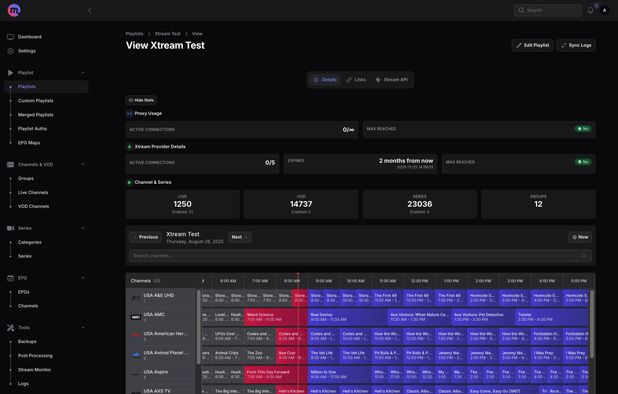This screenshot has height=394, width=618.
Task: Open the notifications bell
Action: click(x=590, y=11)
